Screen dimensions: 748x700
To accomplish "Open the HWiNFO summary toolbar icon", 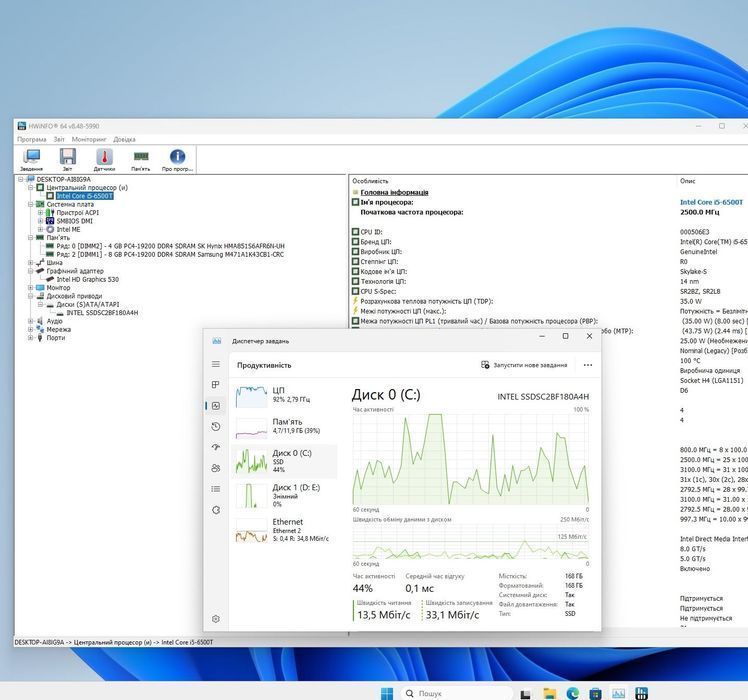I will (32, 159).
